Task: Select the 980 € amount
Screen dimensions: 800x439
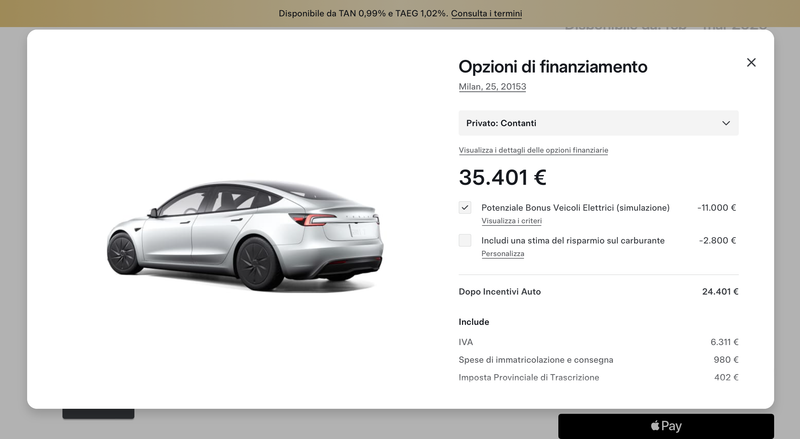Action: [726, 360]
